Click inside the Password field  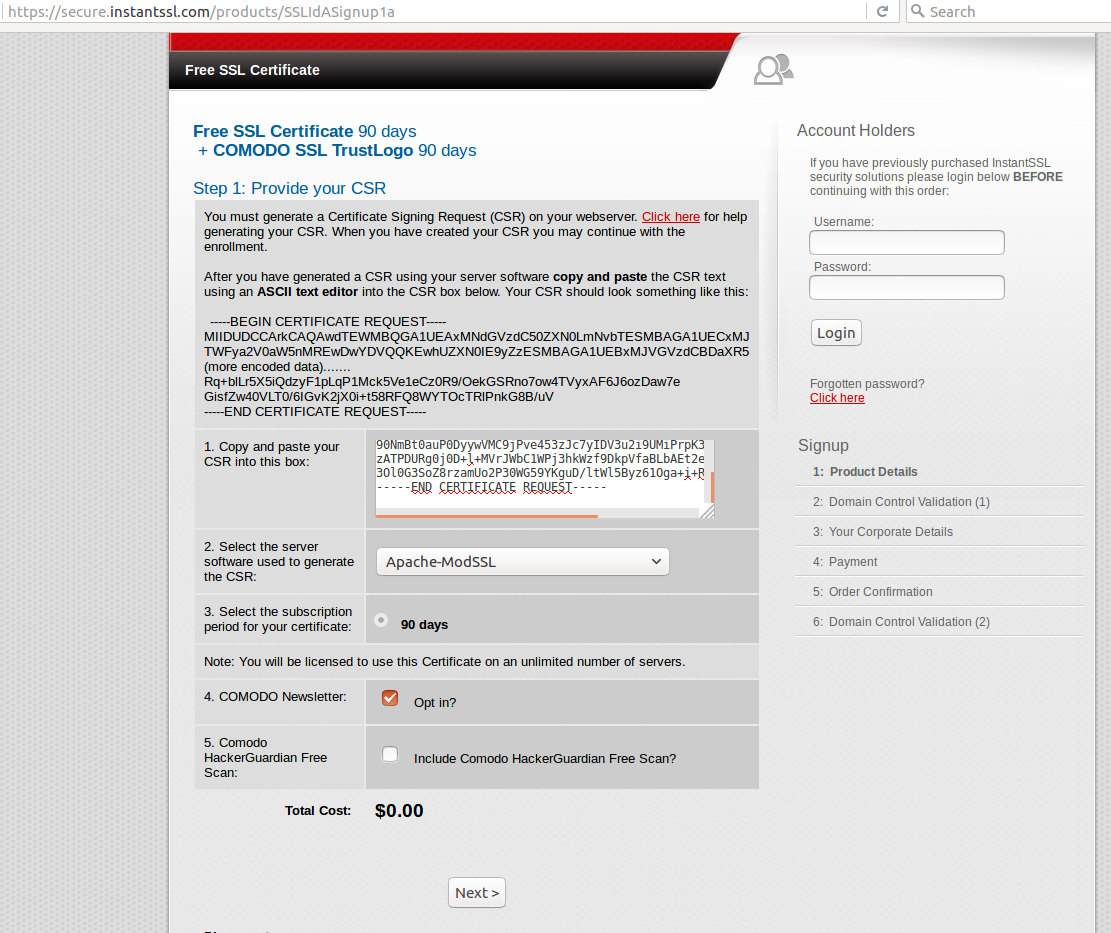point(906,287)
